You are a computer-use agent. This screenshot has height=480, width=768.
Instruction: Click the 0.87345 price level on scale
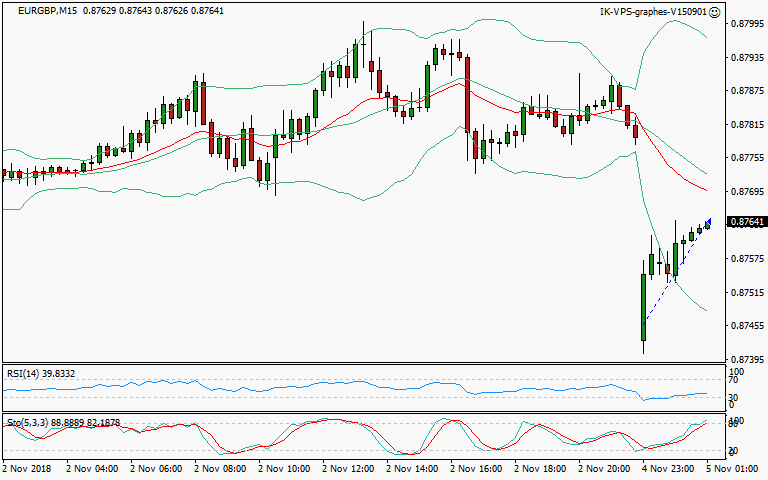click(x=746, y=359)
